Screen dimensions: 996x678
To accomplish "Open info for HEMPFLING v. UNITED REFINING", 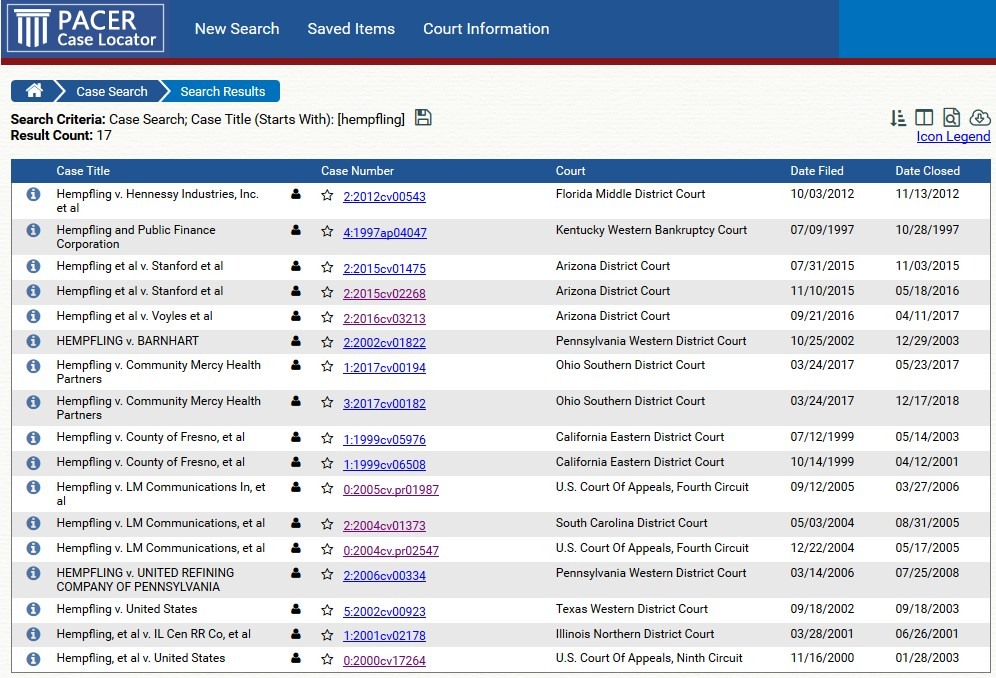I will [34, 574].
